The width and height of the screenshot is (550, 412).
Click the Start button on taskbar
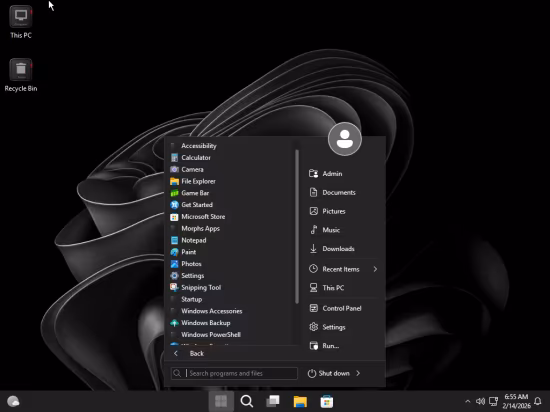(x=221, y=401)
